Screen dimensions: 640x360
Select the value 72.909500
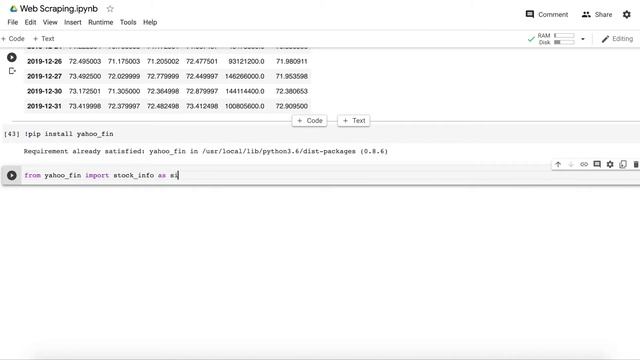(291, 106)
